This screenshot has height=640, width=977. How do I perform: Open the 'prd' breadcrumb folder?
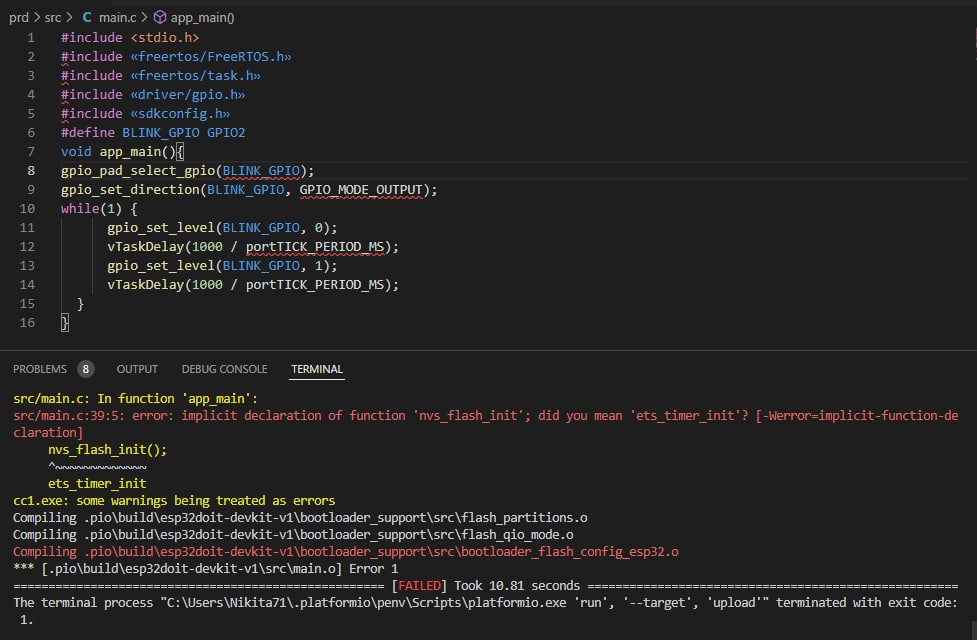(x=18, y=17)
